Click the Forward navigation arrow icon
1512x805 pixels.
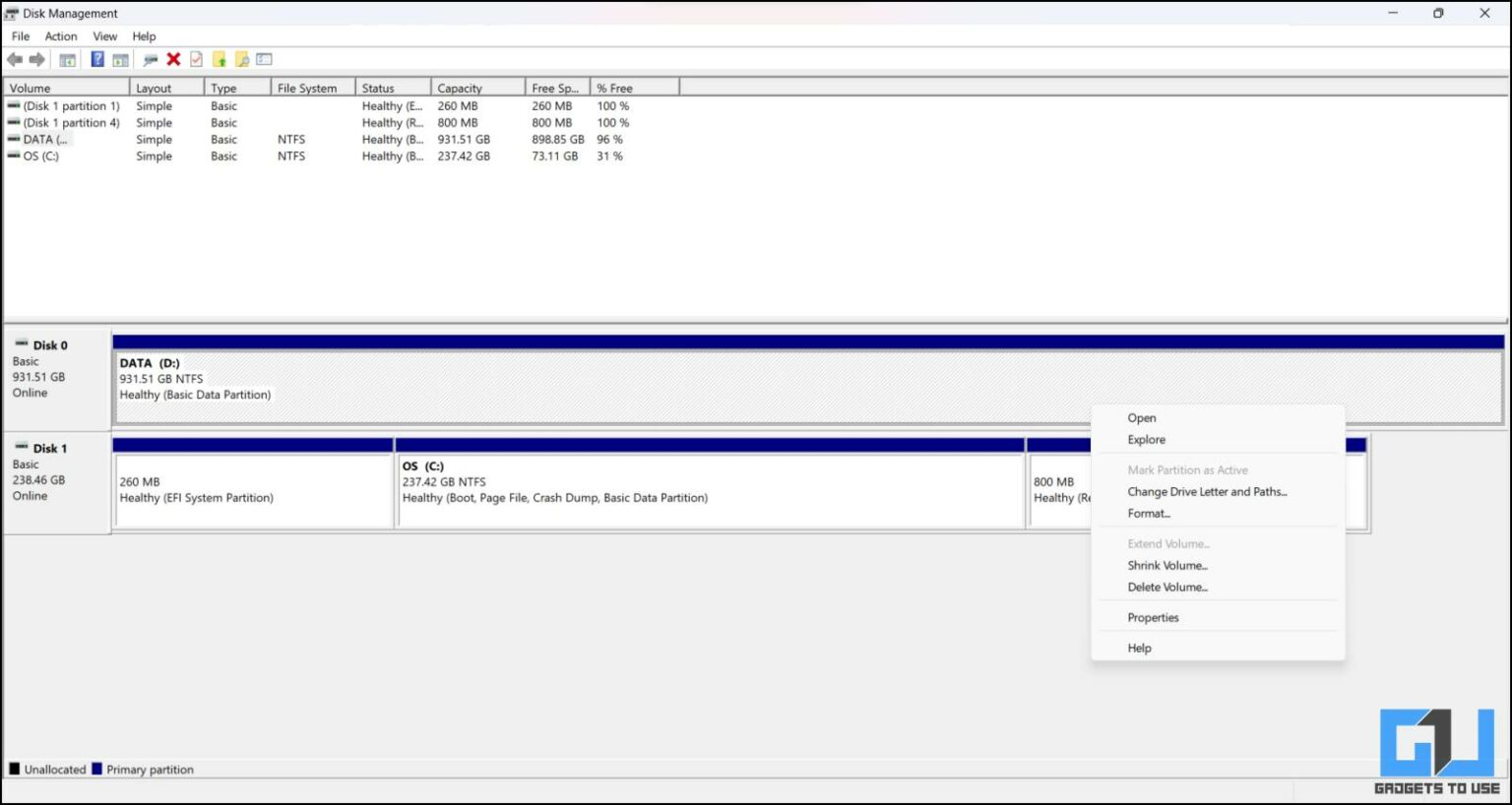click(36, 59)
